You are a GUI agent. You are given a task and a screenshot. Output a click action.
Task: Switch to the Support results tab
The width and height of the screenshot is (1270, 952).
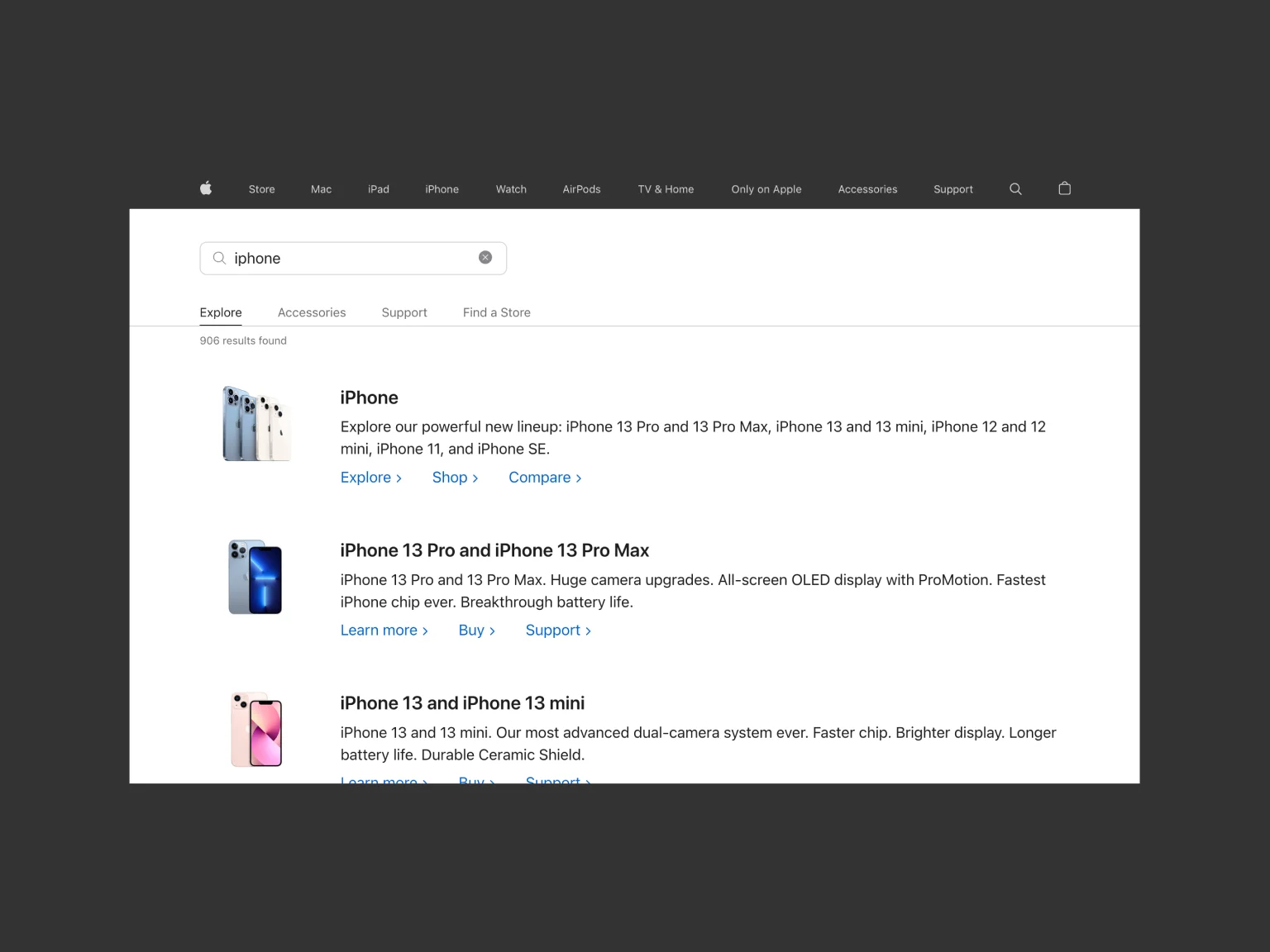(404, 312)
